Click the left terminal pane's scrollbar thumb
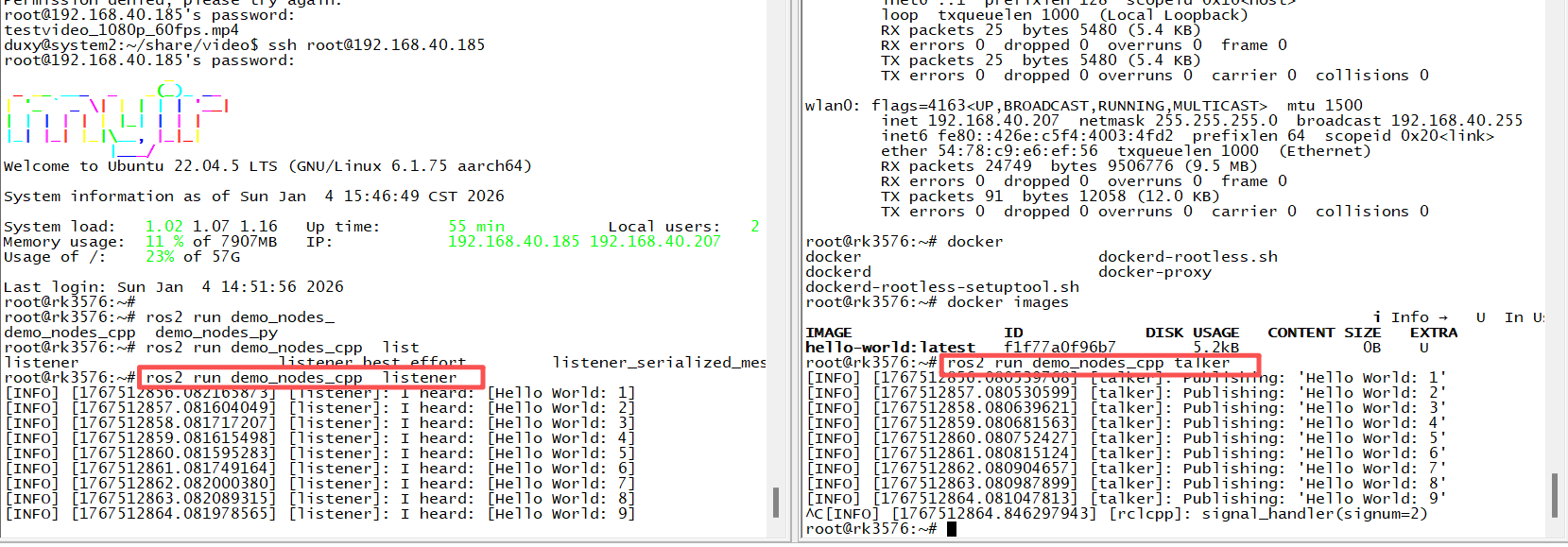The image size is (1568, 547). click(776, 502)
